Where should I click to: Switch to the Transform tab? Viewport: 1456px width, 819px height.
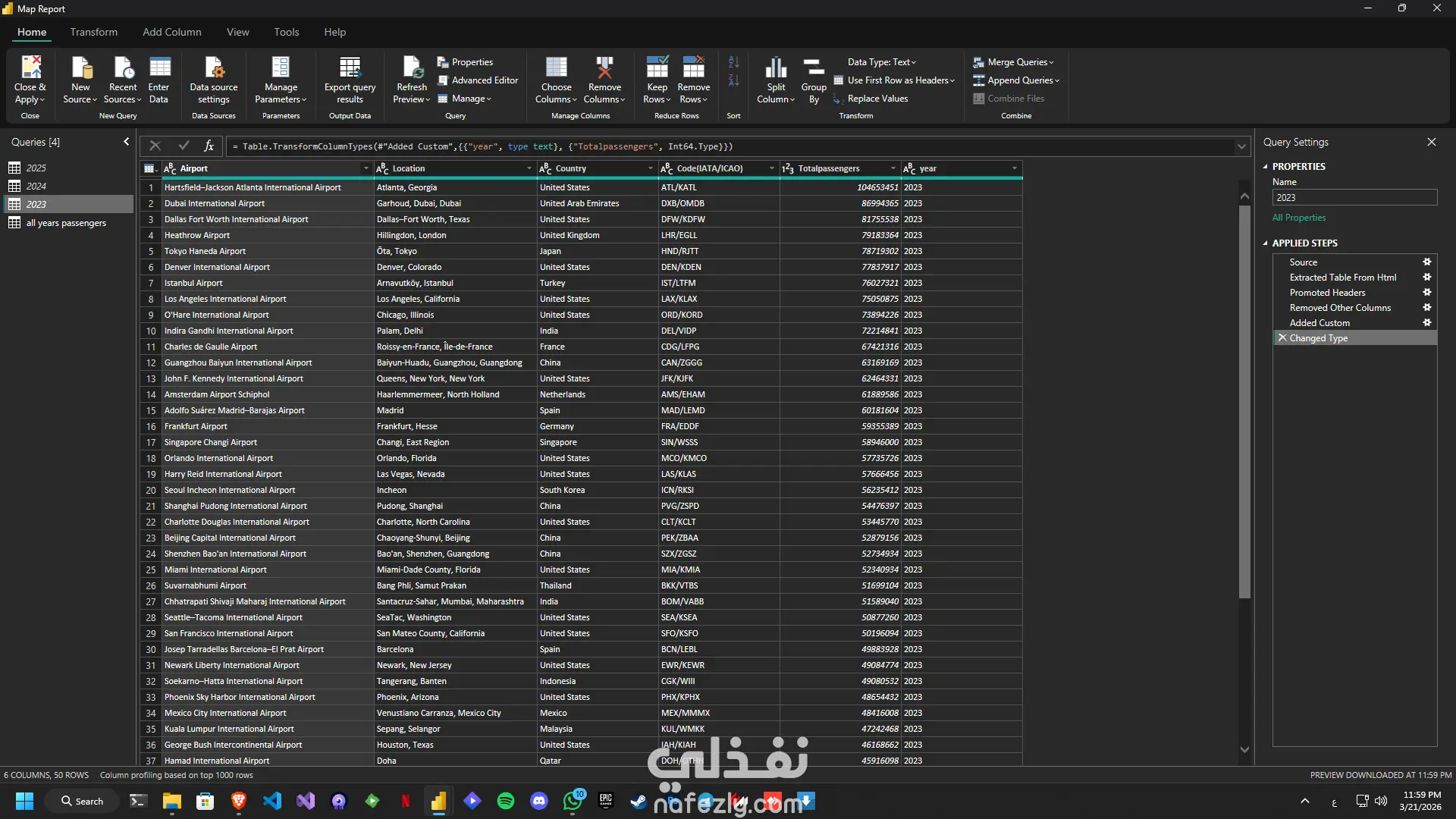(x=93, y=32)
